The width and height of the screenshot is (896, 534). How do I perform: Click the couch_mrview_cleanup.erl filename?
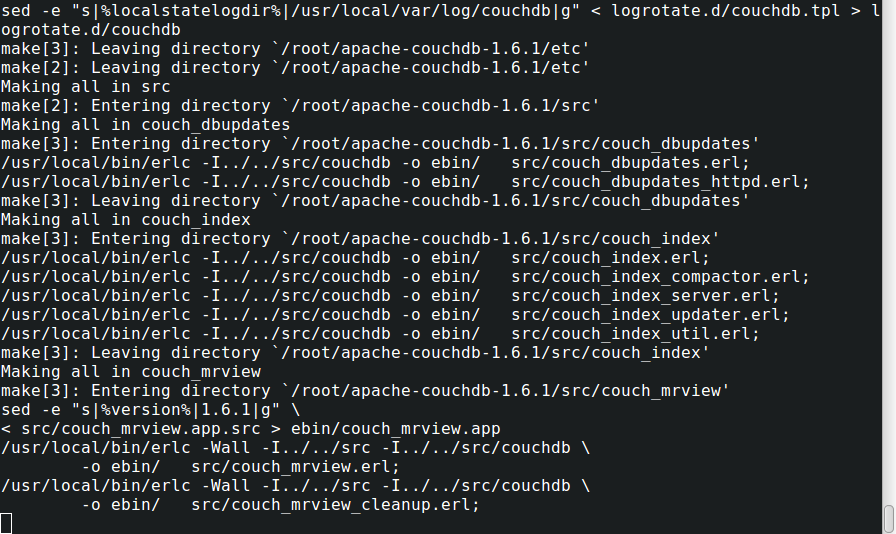335,505
